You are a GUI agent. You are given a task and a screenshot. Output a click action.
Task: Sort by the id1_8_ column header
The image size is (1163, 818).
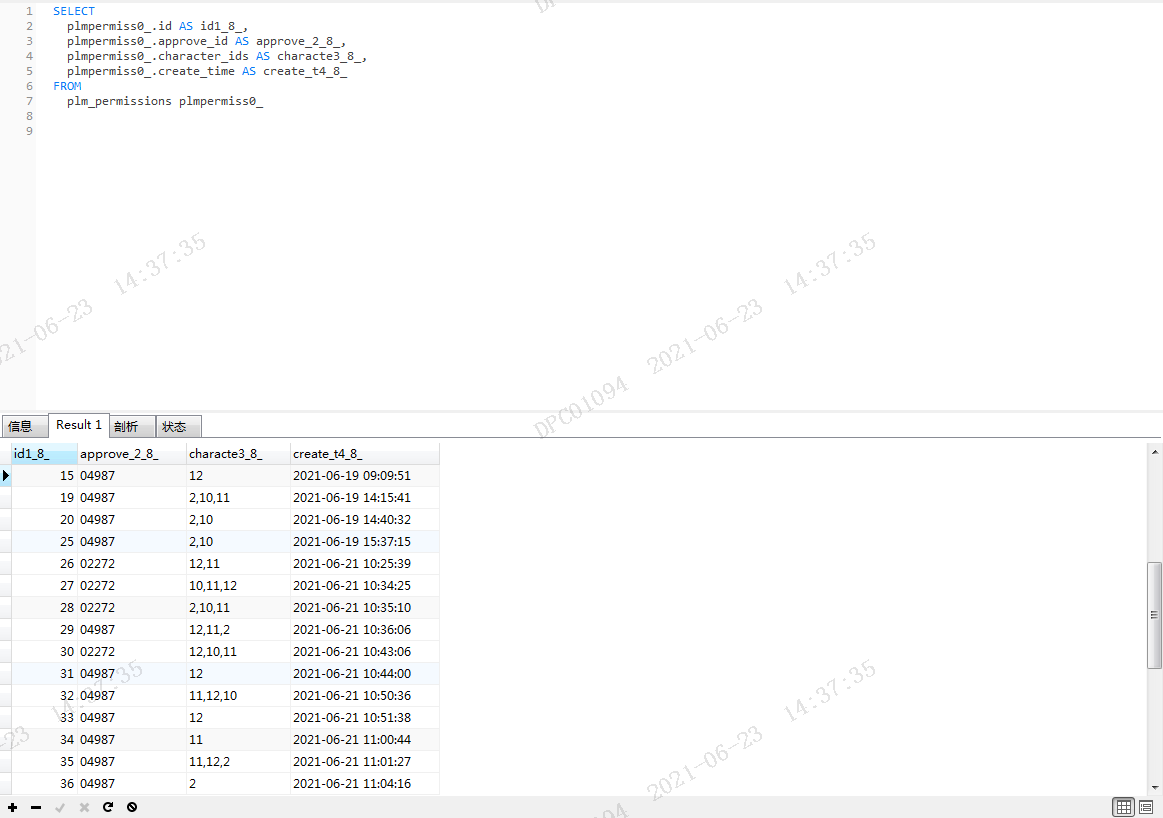44,454
